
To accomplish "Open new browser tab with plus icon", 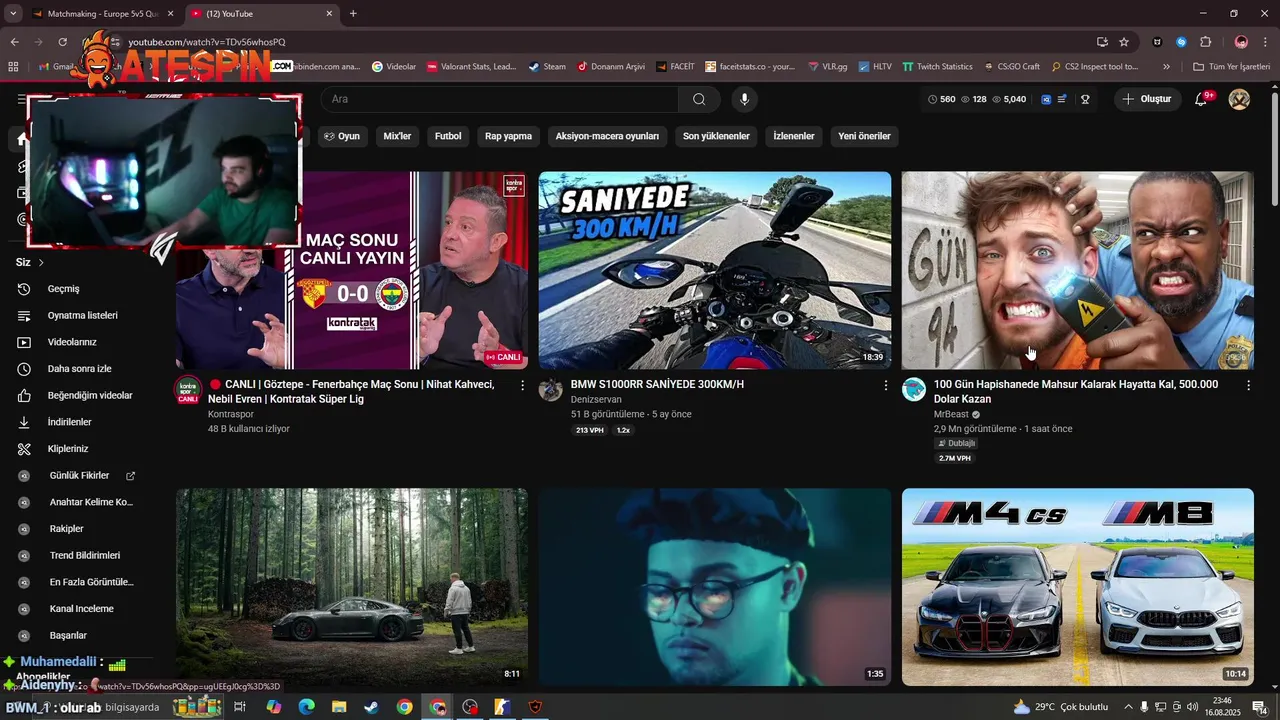I will [353, 14].
